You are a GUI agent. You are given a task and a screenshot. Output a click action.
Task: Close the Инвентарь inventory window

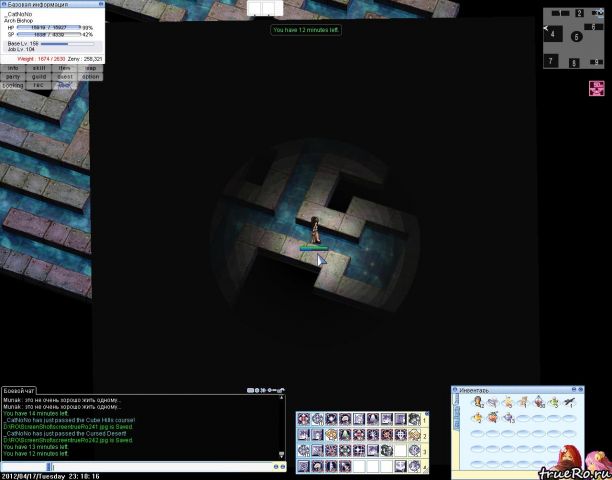[x=581, y=389]
